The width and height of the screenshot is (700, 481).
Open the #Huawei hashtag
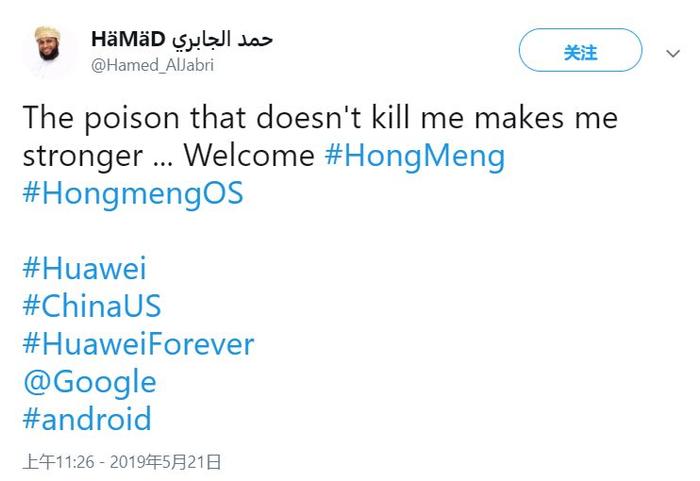tap(84, 268)
